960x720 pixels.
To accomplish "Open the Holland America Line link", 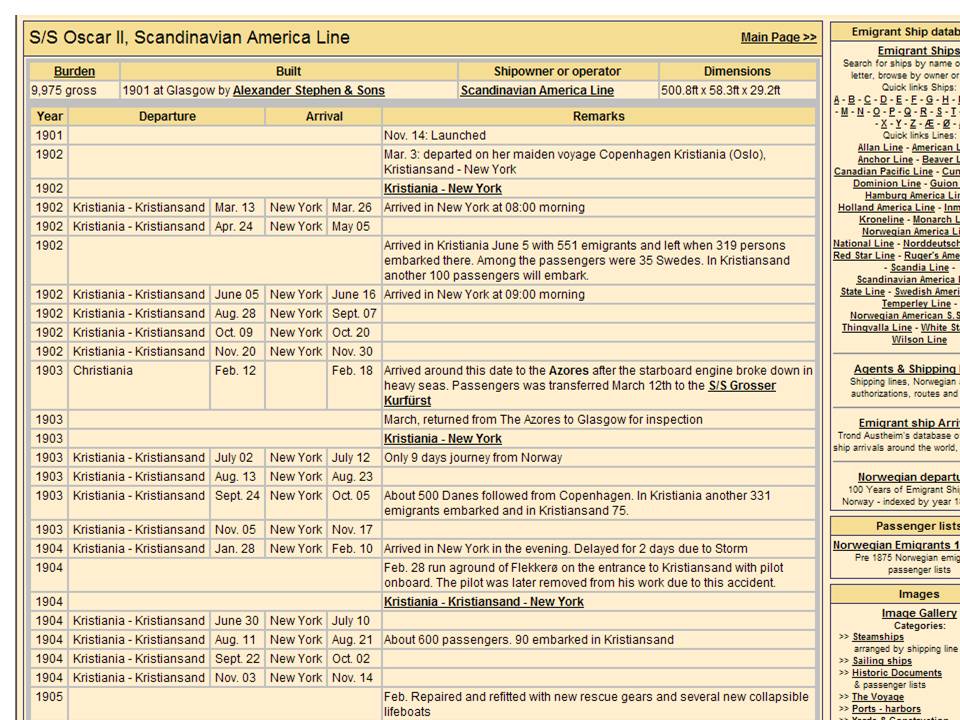I will click(x=886, y=208).
